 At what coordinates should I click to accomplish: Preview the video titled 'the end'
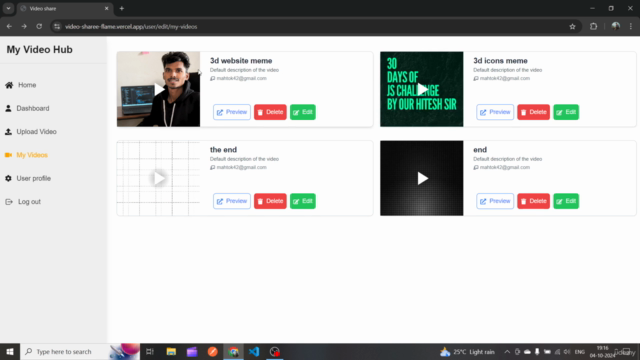point(231,201)
